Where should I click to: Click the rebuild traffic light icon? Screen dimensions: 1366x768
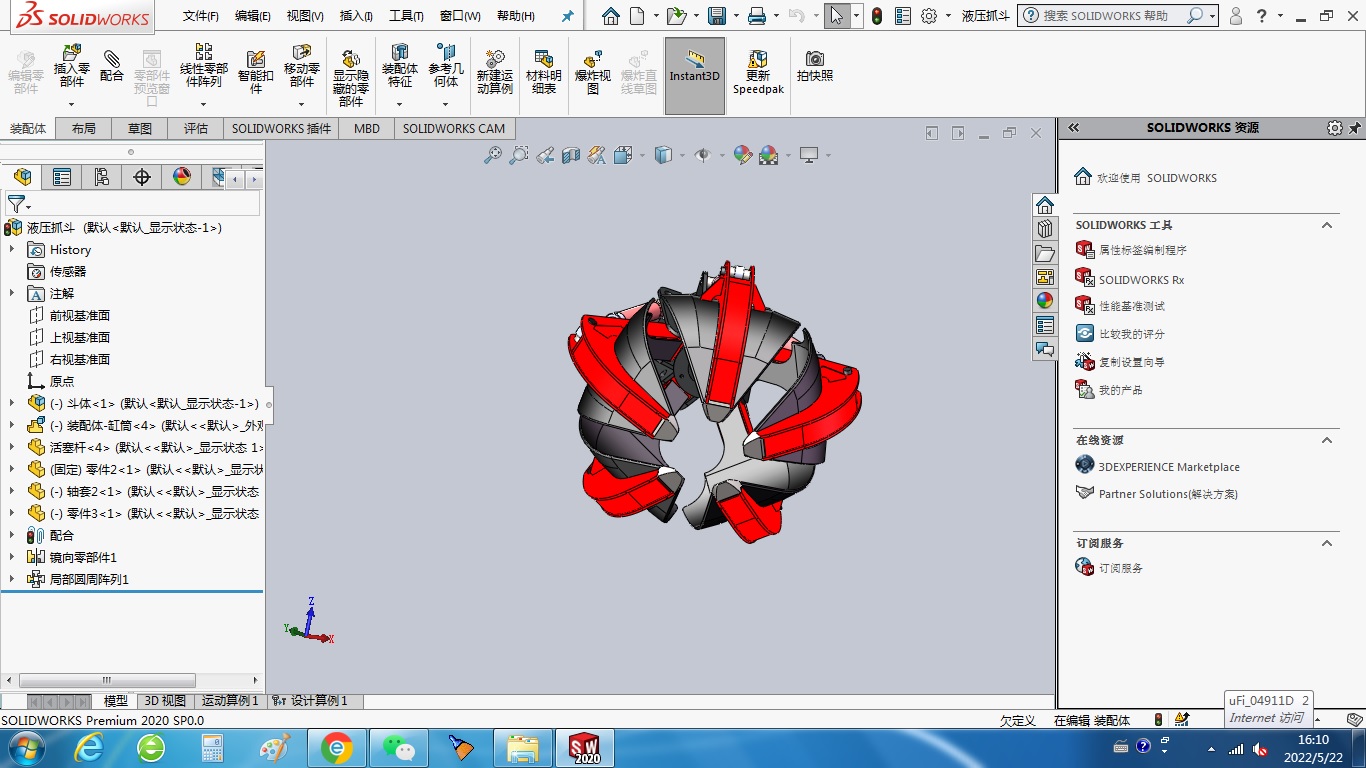coord(877,16)
